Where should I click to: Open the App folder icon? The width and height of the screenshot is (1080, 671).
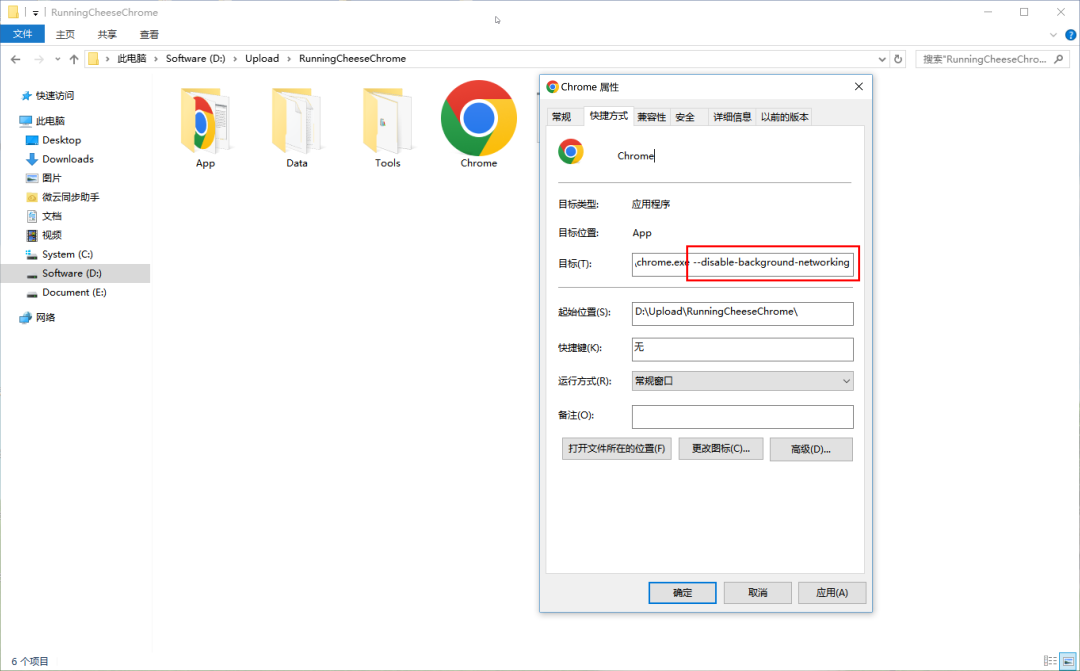205,121
